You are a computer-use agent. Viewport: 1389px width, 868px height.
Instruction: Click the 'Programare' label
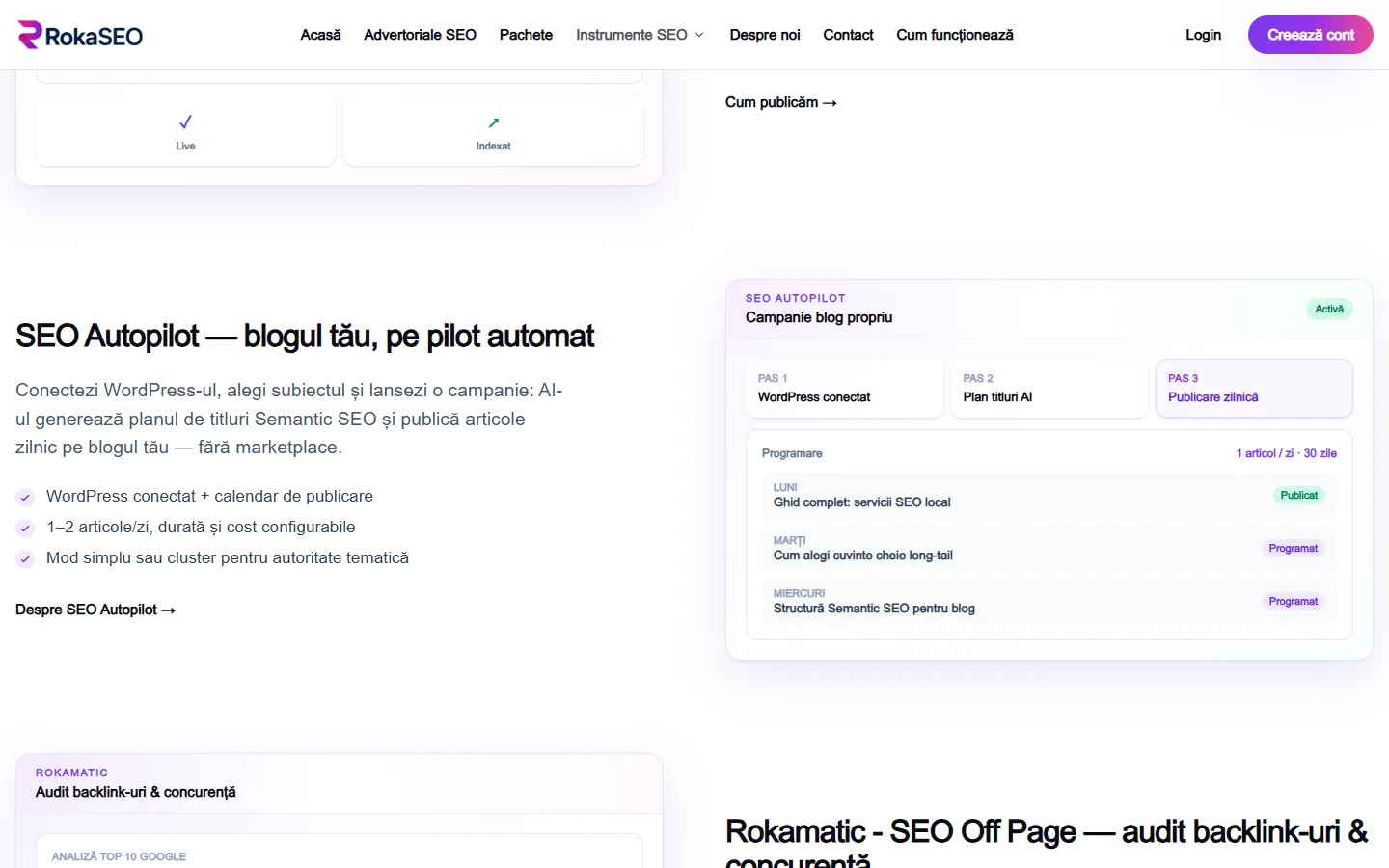coord(792,453)
